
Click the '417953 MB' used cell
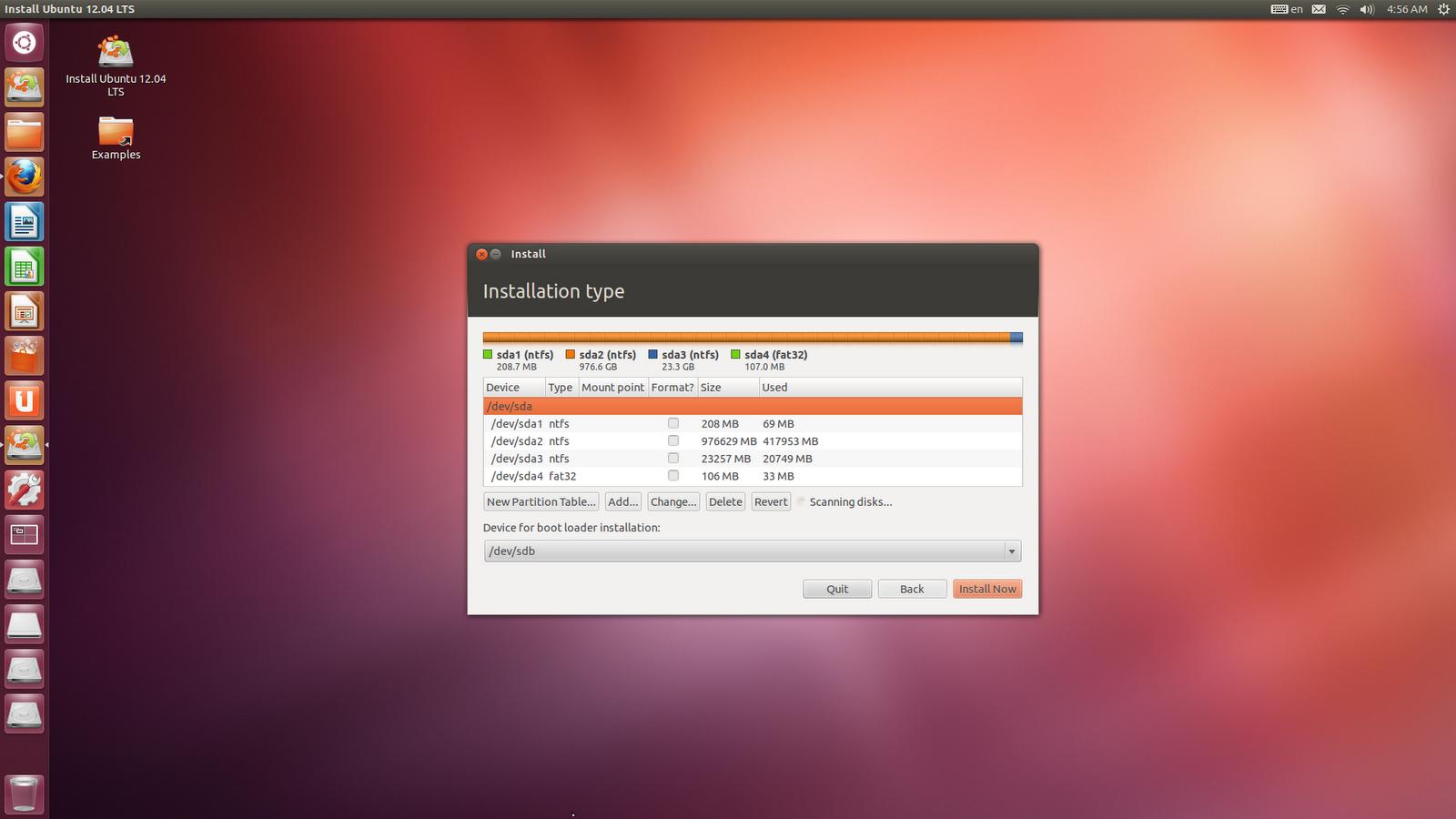point(790,441)
